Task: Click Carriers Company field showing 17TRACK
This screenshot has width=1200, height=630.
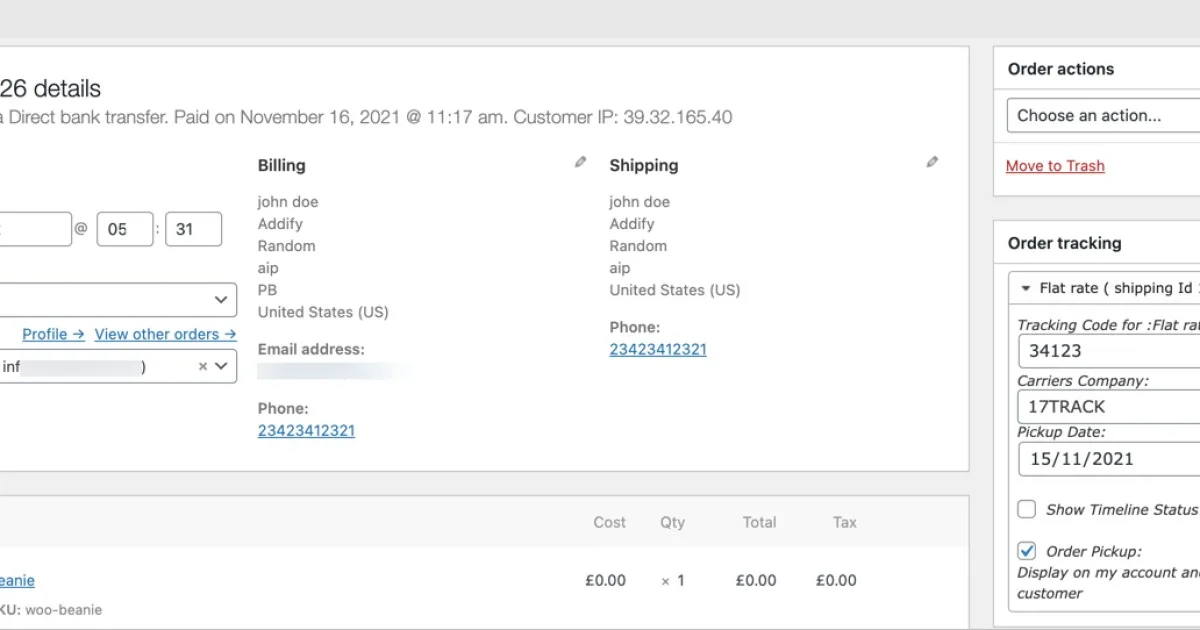Action: click(1109, 407)
